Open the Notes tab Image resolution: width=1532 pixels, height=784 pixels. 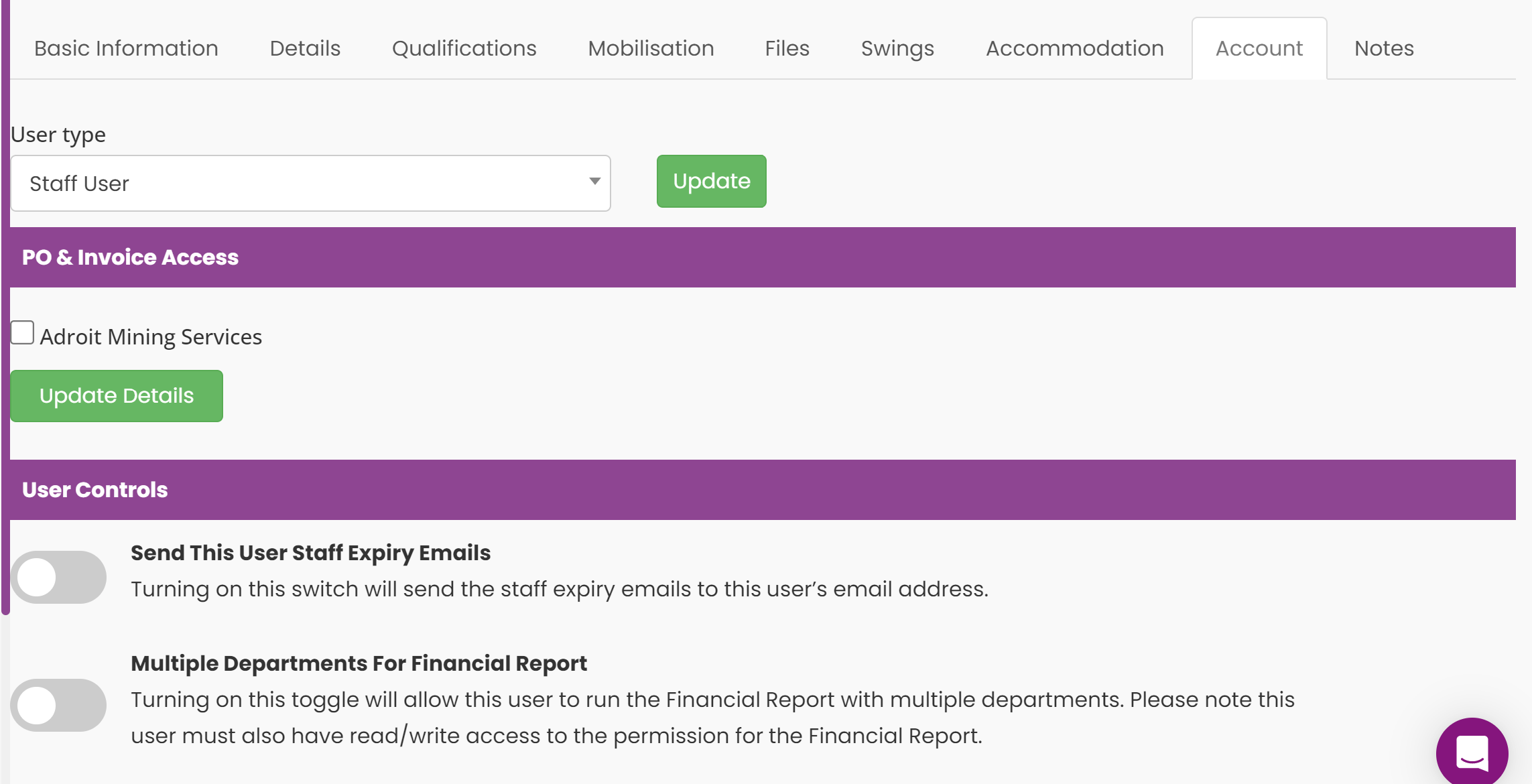(1384, 48)
